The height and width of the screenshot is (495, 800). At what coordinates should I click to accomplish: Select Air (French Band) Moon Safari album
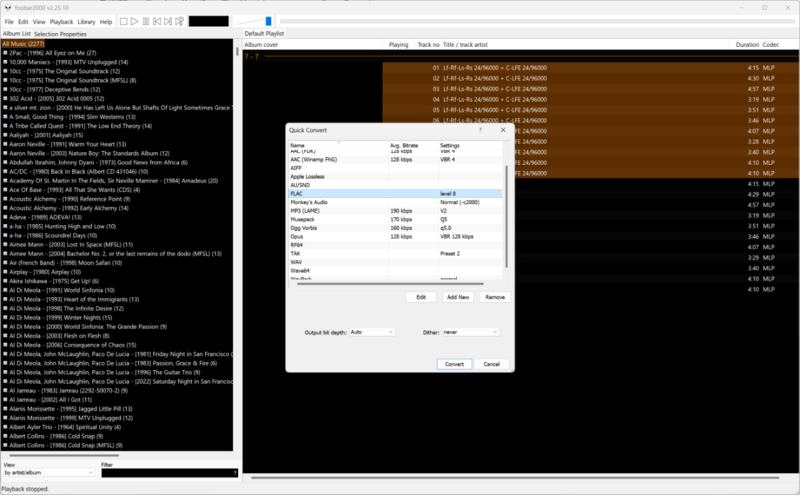tap(66, 263)
